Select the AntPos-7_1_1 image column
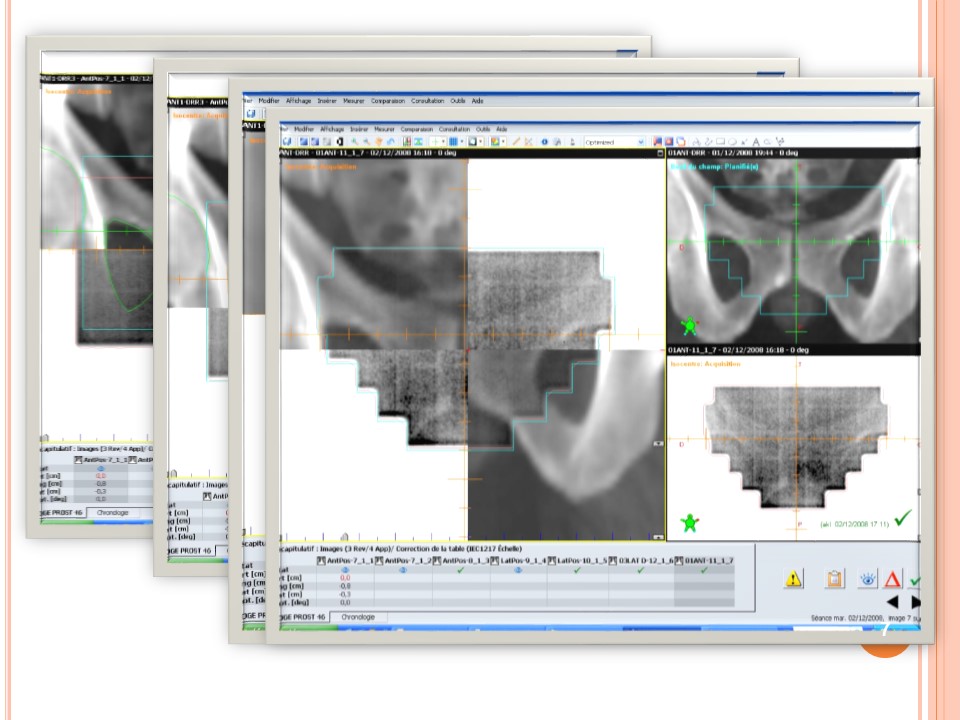Viewport: 960px width, 720px height. click(345, 560)
